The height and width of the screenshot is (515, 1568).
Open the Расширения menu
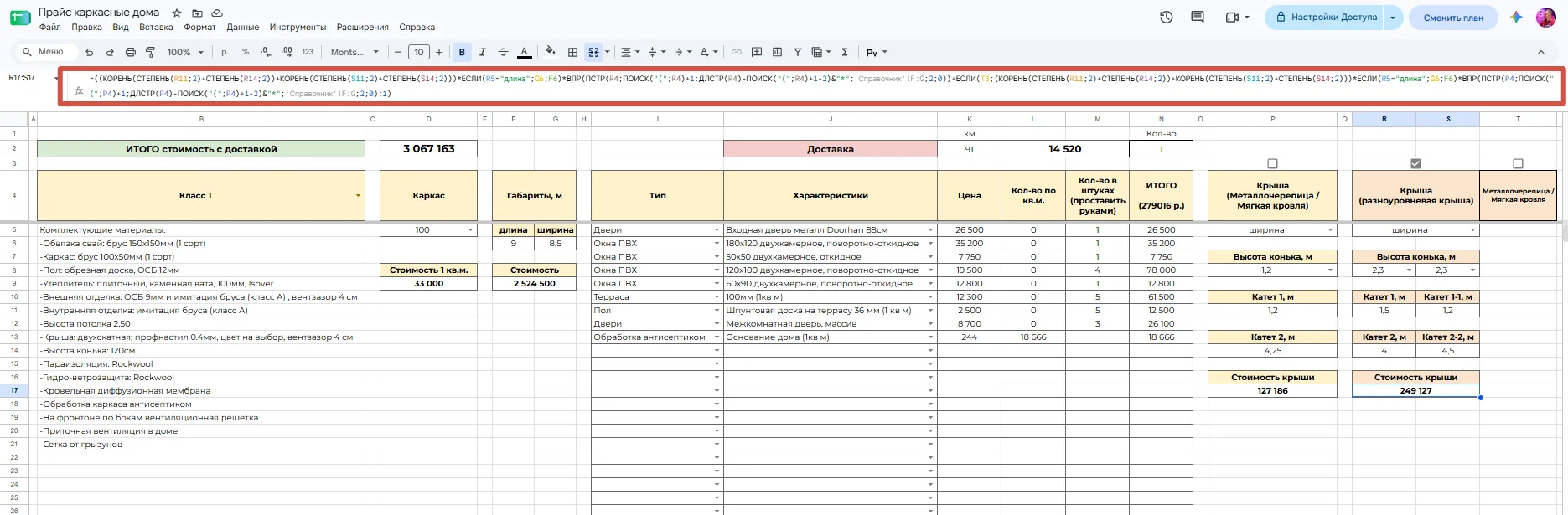tap(362, 28)
